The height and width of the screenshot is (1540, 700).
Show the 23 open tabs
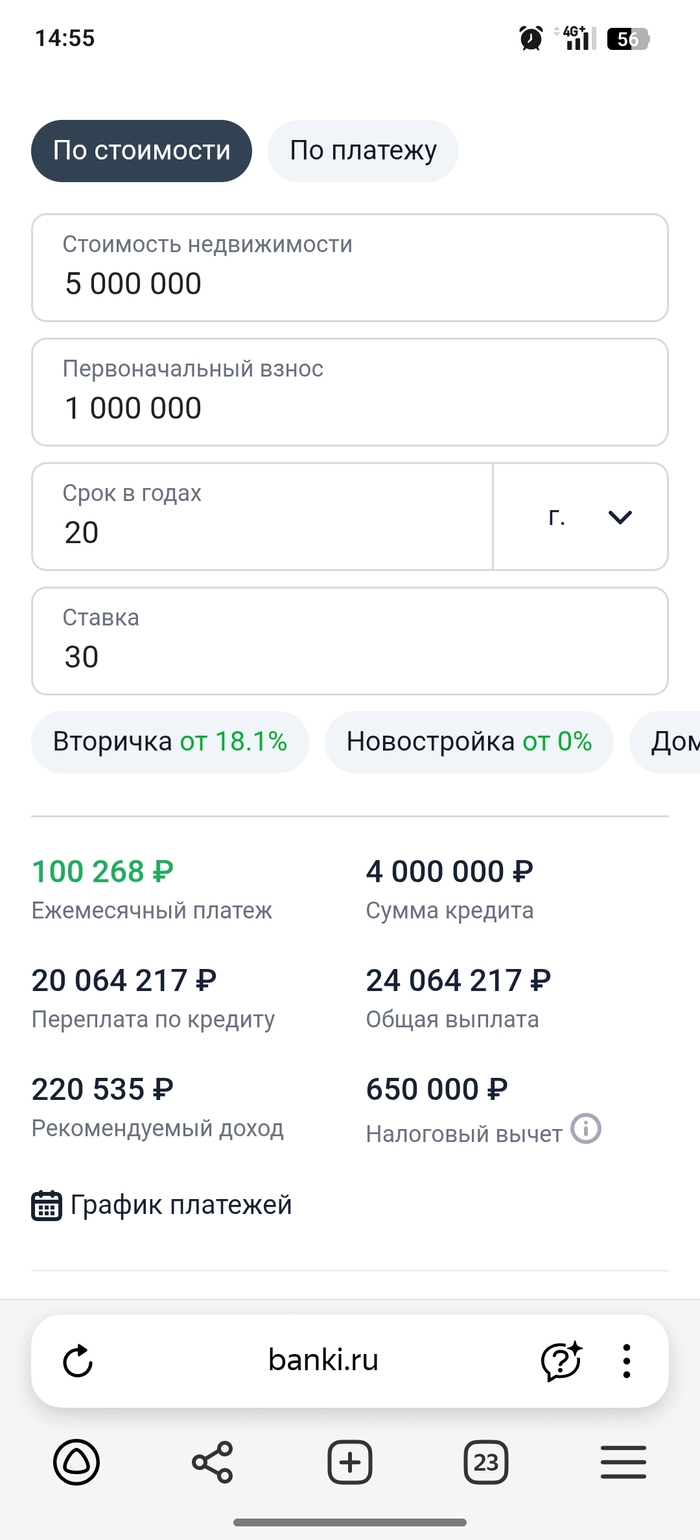coord(486,1464)
